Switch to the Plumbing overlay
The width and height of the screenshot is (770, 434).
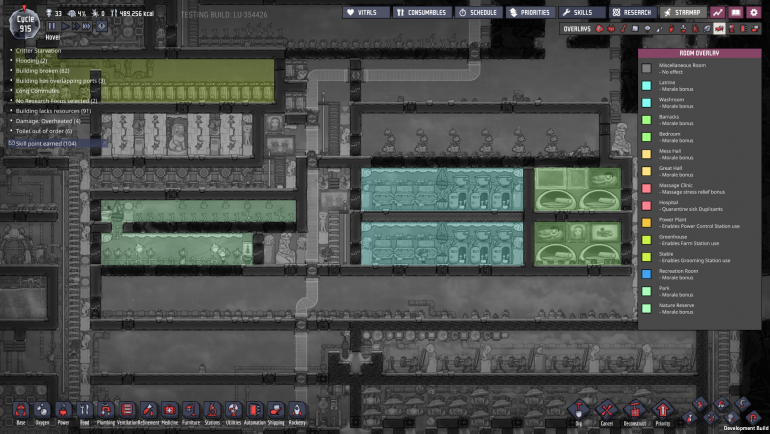(659, 28)
